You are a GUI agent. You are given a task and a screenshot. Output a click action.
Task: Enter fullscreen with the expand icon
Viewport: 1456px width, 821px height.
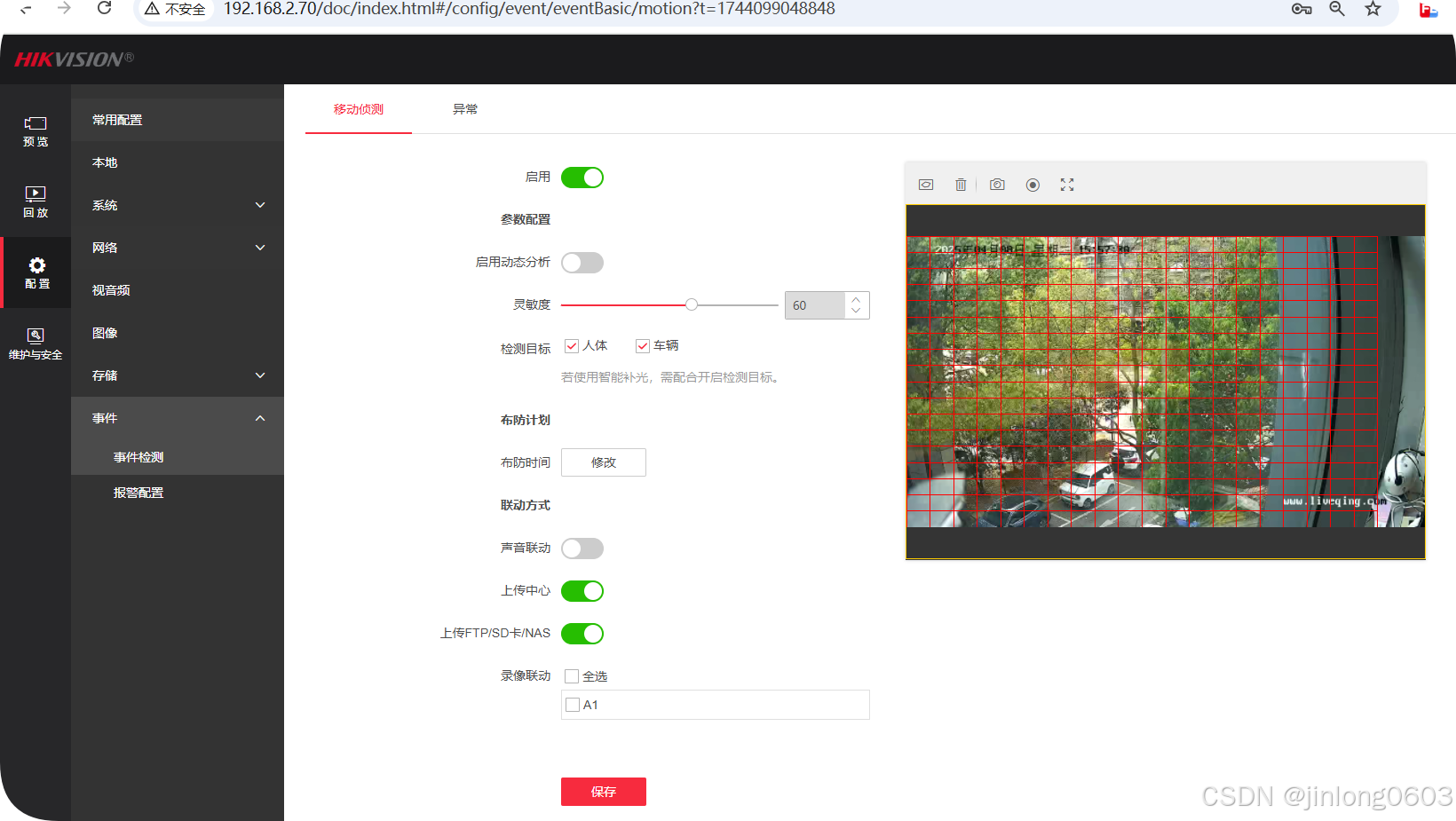1067,184
